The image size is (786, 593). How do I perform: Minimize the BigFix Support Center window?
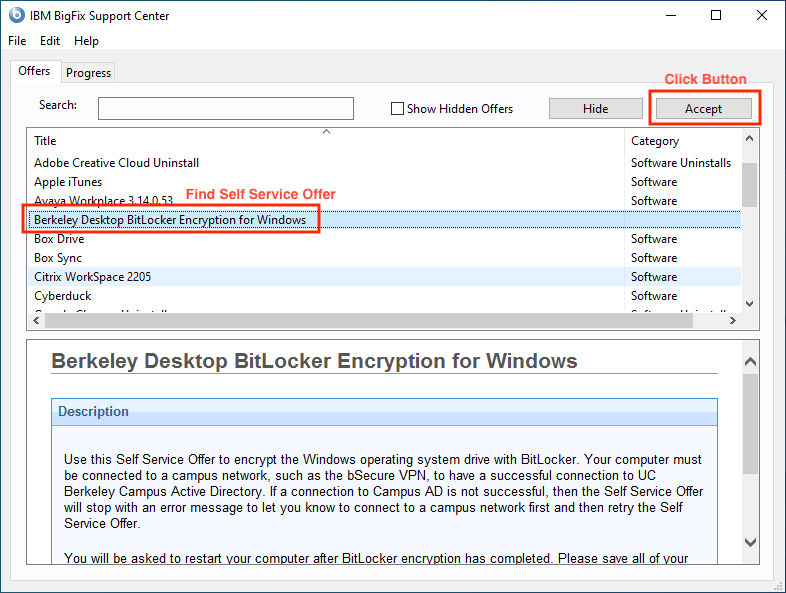tap(671, 16)
